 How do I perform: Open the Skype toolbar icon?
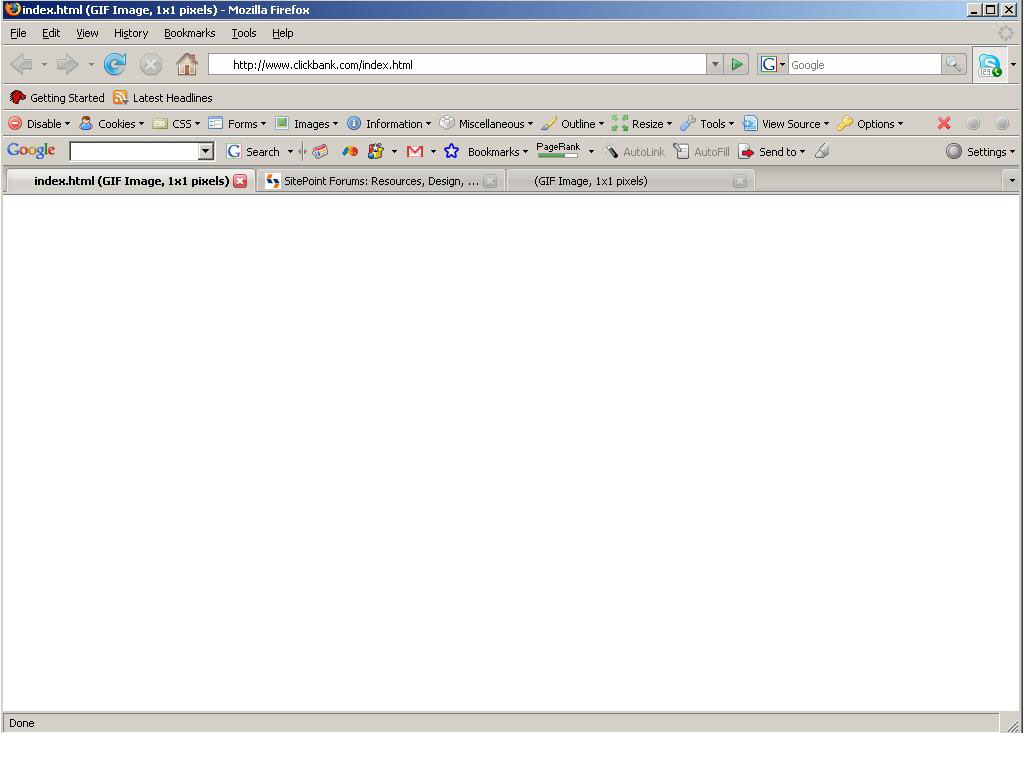point(989,65)
